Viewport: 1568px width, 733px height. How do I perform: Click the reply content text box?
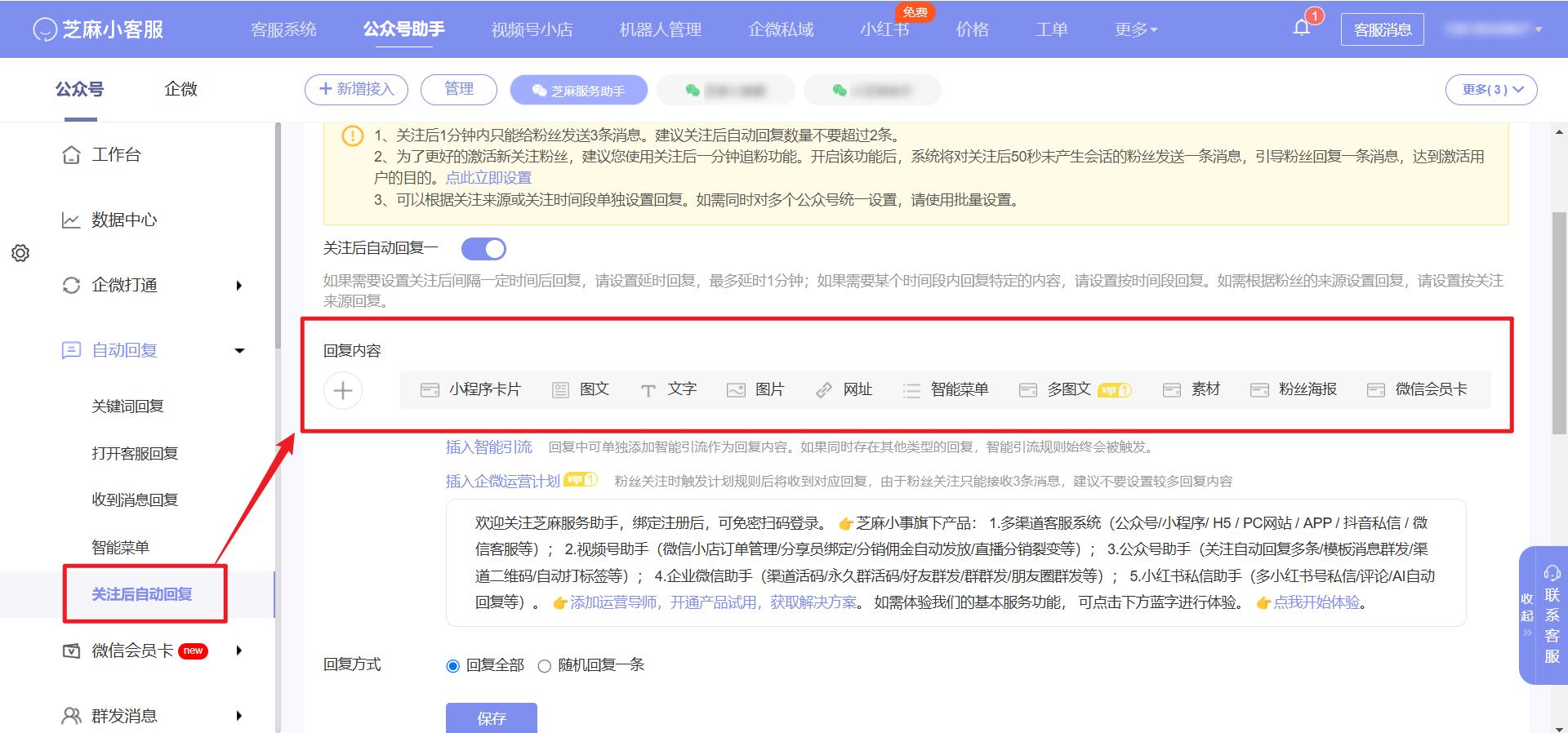pos(955,563)
